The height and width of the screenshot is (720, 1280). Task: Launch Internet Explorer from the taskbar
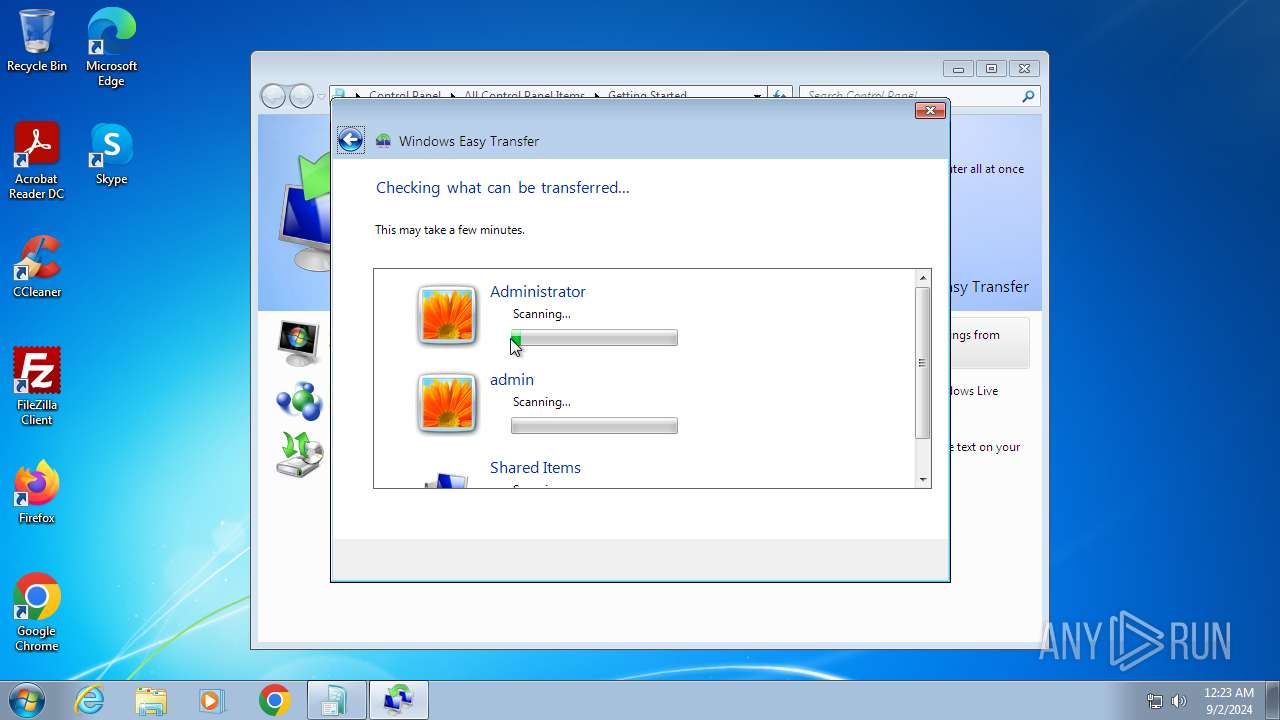90,700
